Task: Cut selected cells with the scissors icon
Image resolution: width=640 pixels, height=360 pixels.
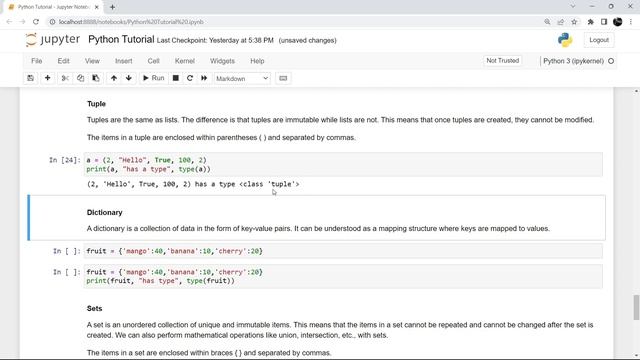Action: 65,78
